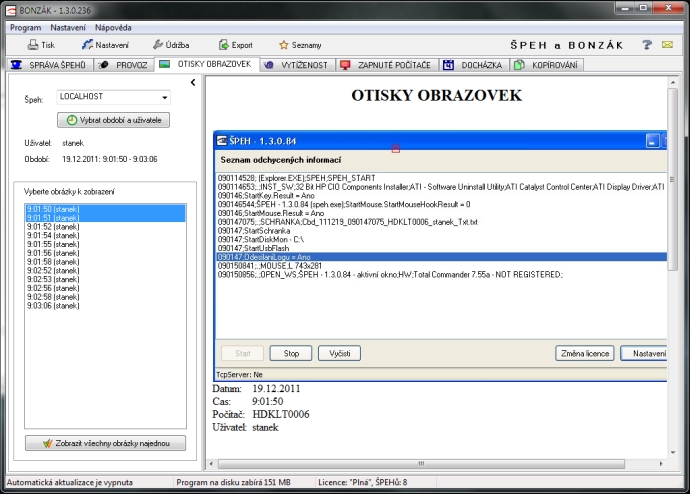Select the 9:01:58 (stanek) entry
Screen dimensions: 690x494
[105, 262]
